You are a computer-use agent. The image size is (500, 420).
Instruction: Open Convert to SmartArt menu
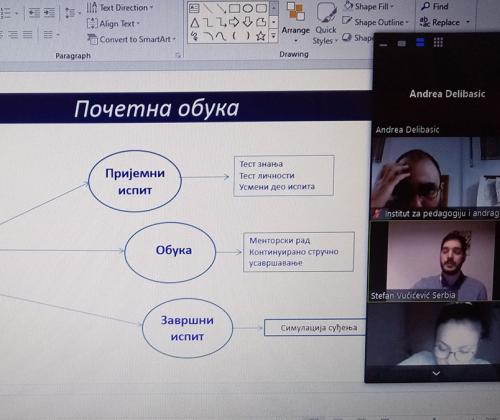(x=131, y=39)
